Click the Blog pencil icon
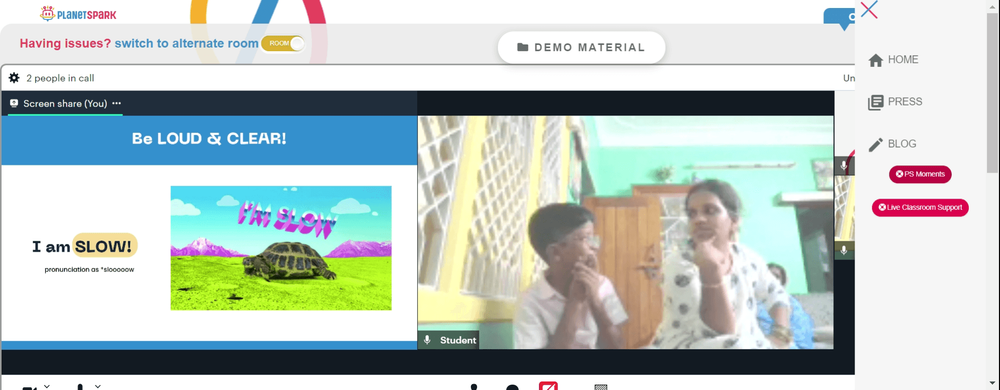 [x=876, y=145]
